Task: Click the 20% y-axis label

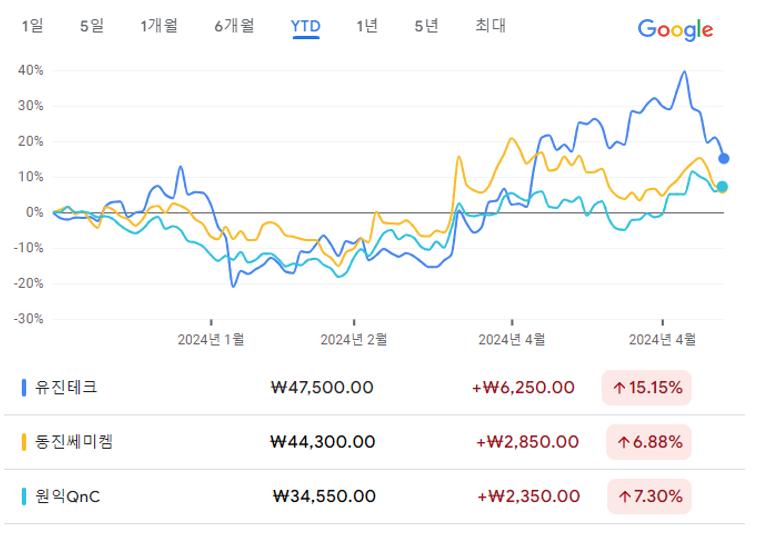Action: pos(31,141)
